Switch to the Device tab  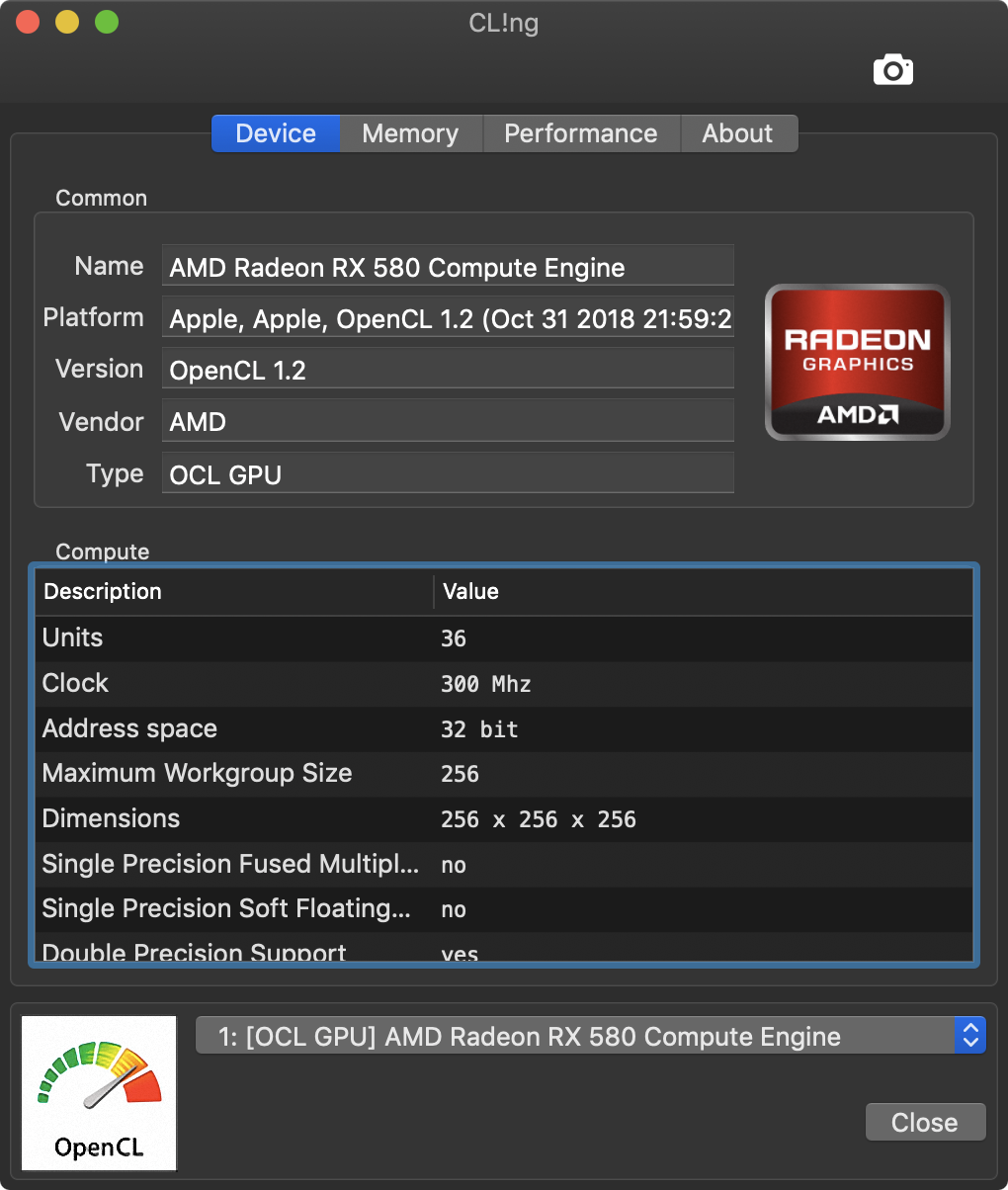(276, 133)
